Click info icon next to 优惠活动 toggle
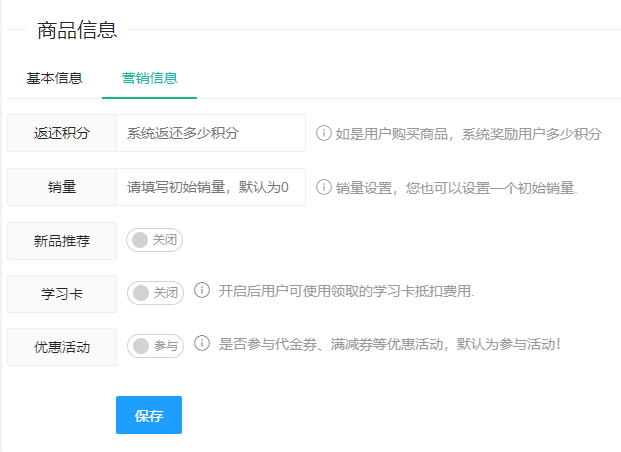The image size is (621, 452). point(202,344)
